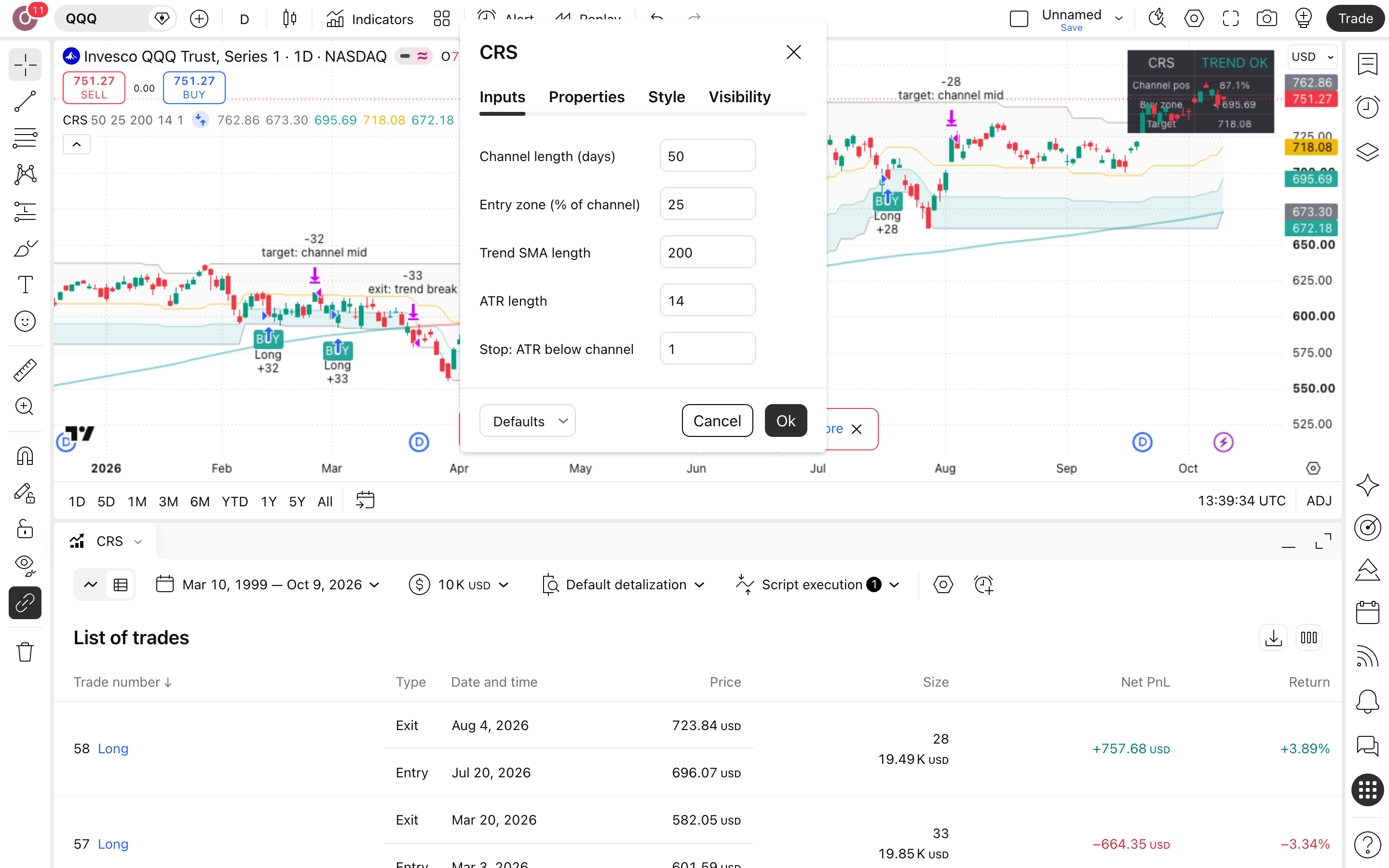Open the Fibonacci retracement tools
The image size is (1389, 868).
pos(25,138)
